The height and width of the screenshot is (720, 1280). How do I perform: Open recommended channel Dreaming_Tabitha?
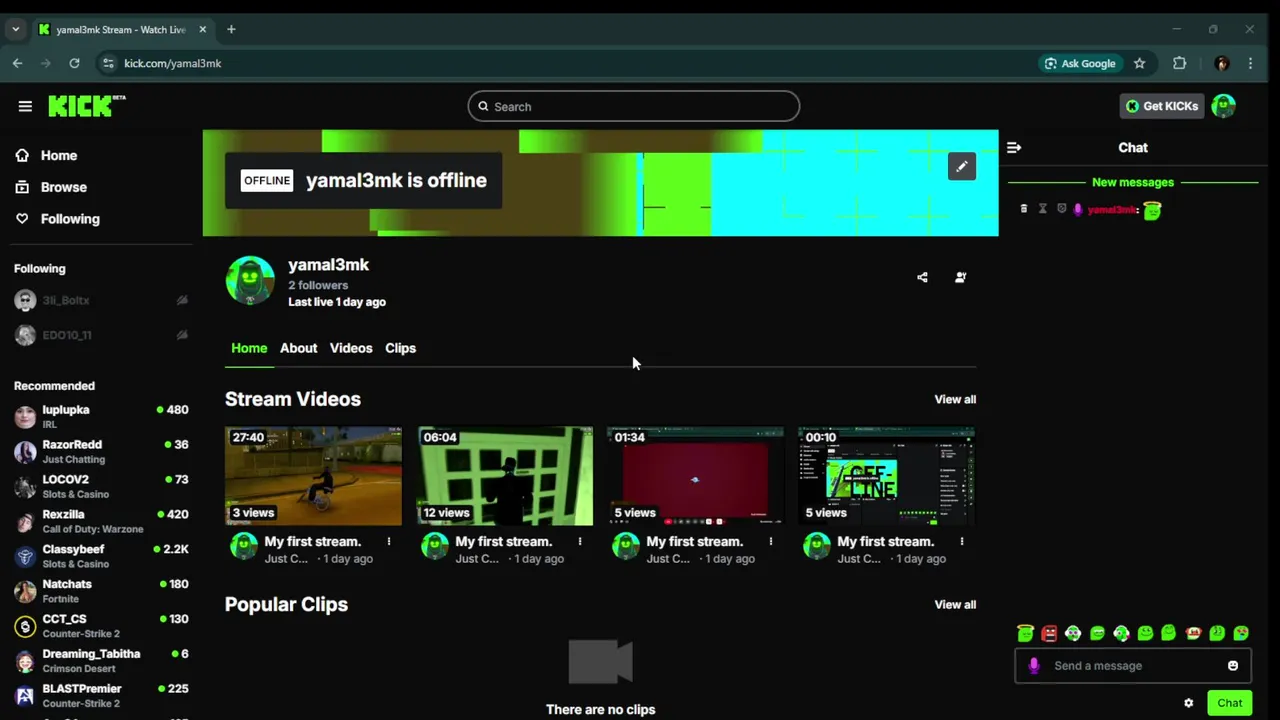[x=101, y=661]
